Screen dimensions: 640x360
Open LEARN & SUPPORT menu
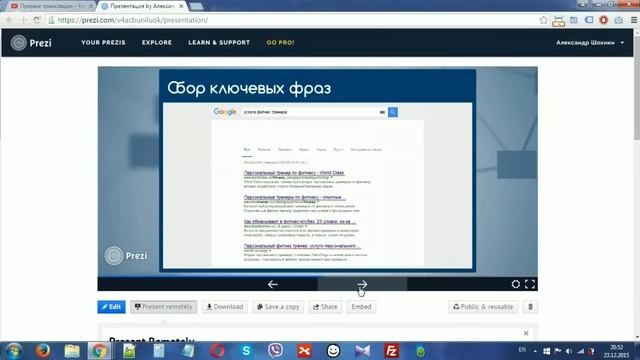coord(219,42)
